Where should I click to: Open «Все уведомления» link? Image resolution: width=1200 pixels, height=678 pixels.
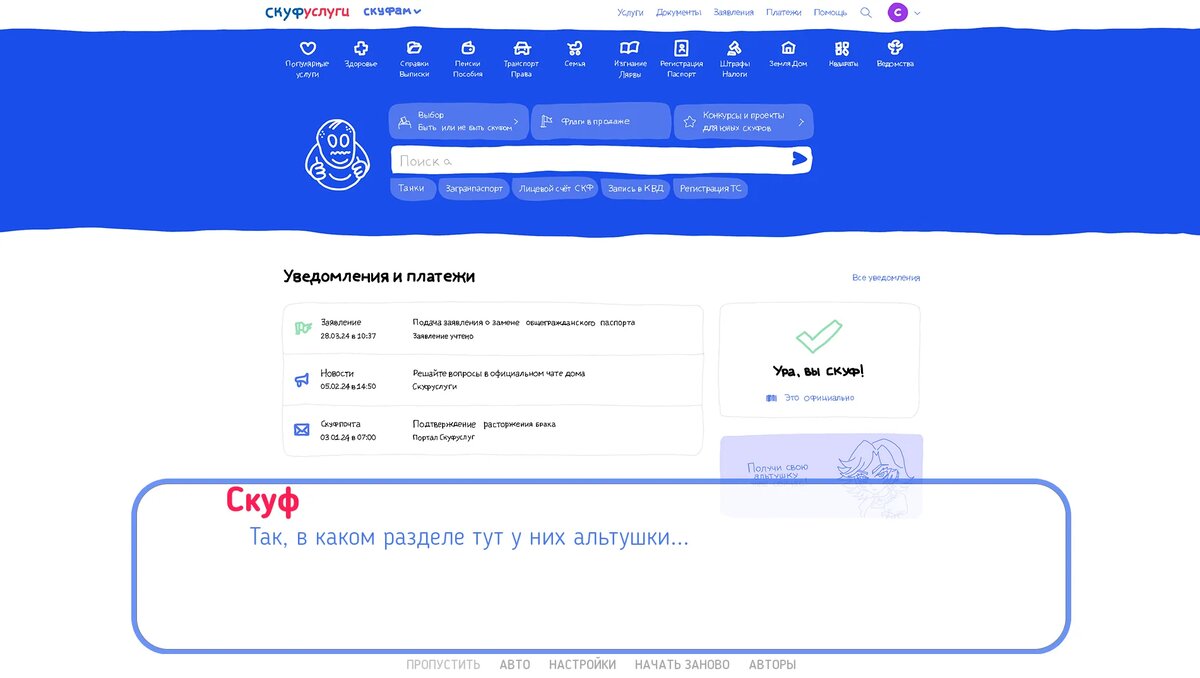(x=886, y=277)
